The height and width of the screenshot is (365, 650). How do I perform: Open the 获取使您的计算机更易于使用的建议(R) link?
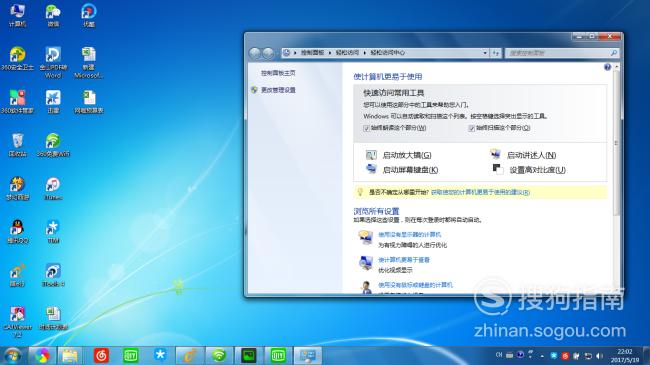coord(480,192)
